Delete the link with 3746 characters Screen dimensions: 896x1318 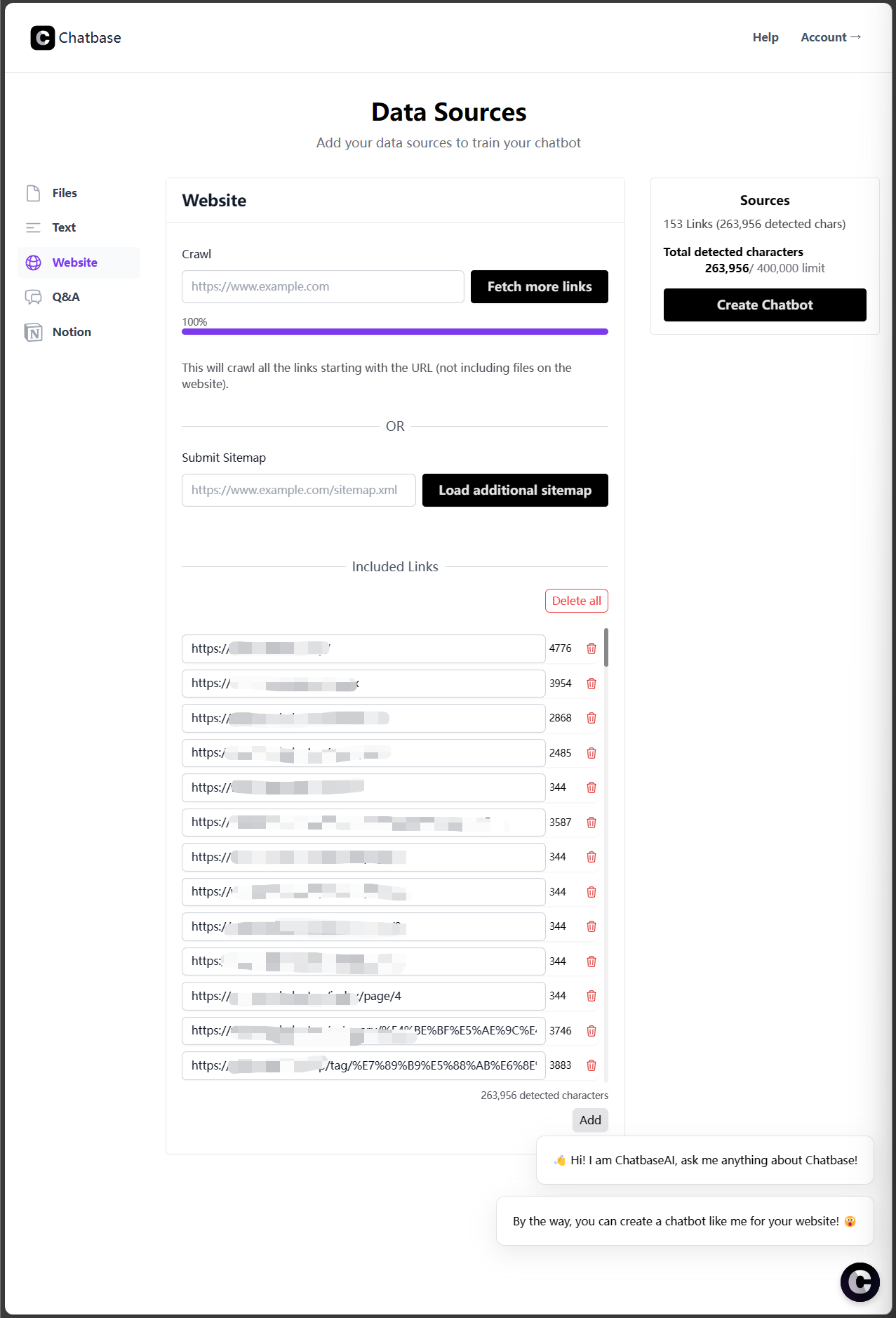coord(591,1031)
